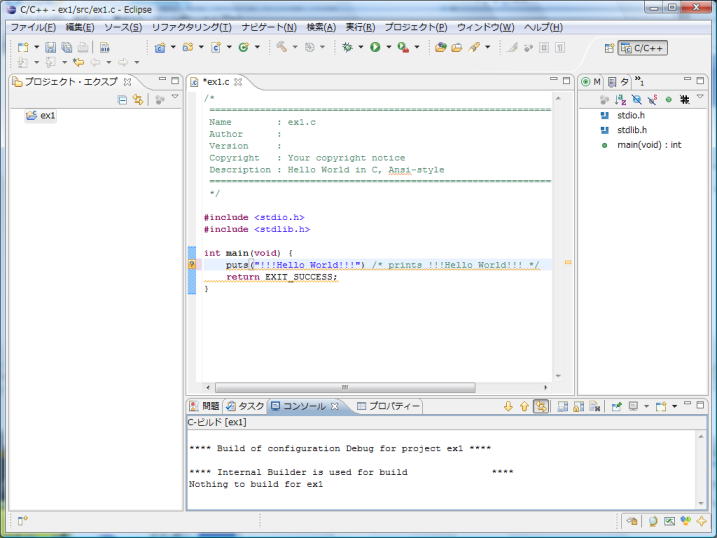This screenshot has width=717, height=538.
Task: Click the Clear Console icon
Action: coord(594,406)
